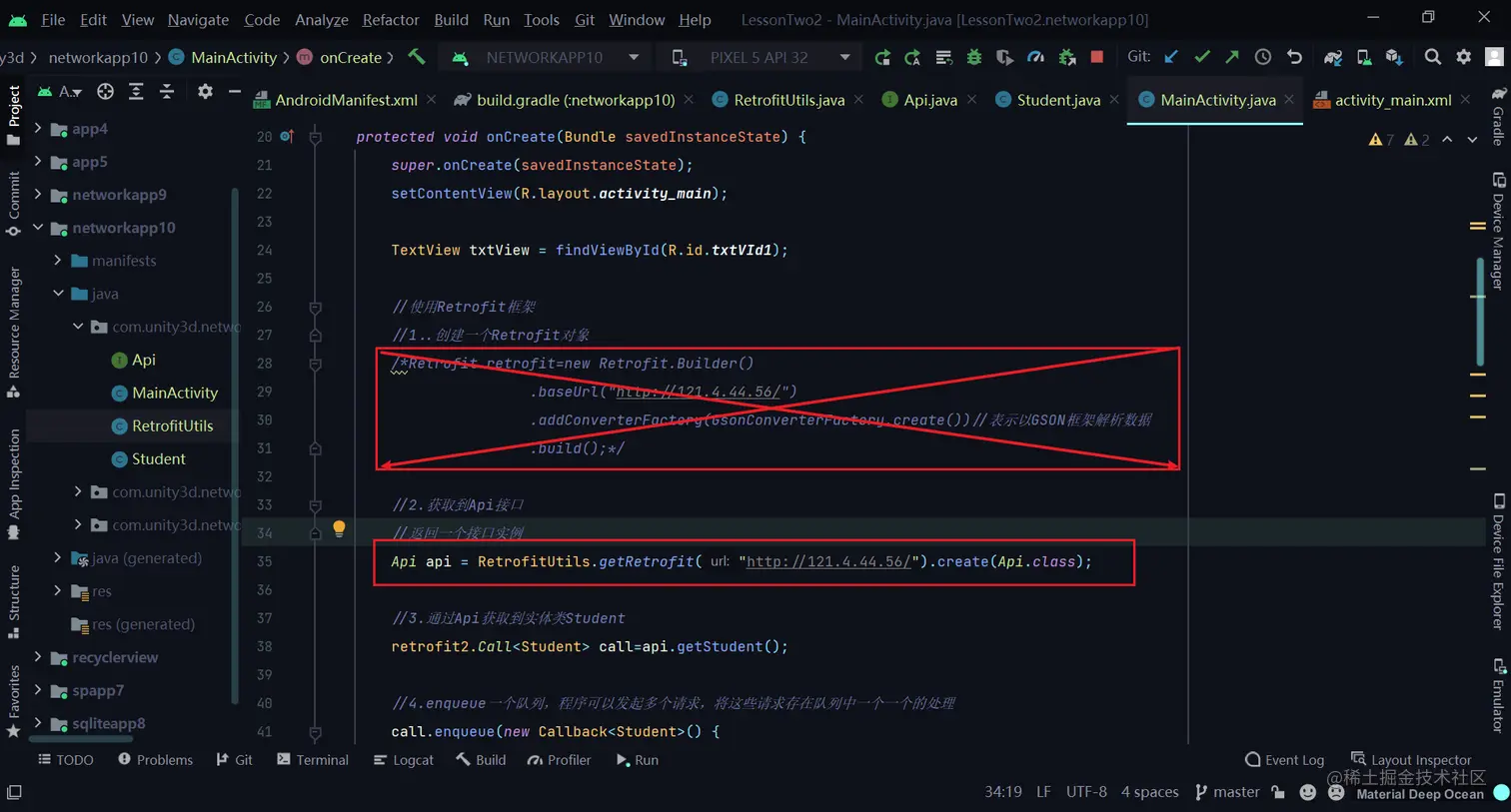Show Git history clock icon
This screenshot has width=1511, height=812.
pyautogui.click(x=1263, y=57)
